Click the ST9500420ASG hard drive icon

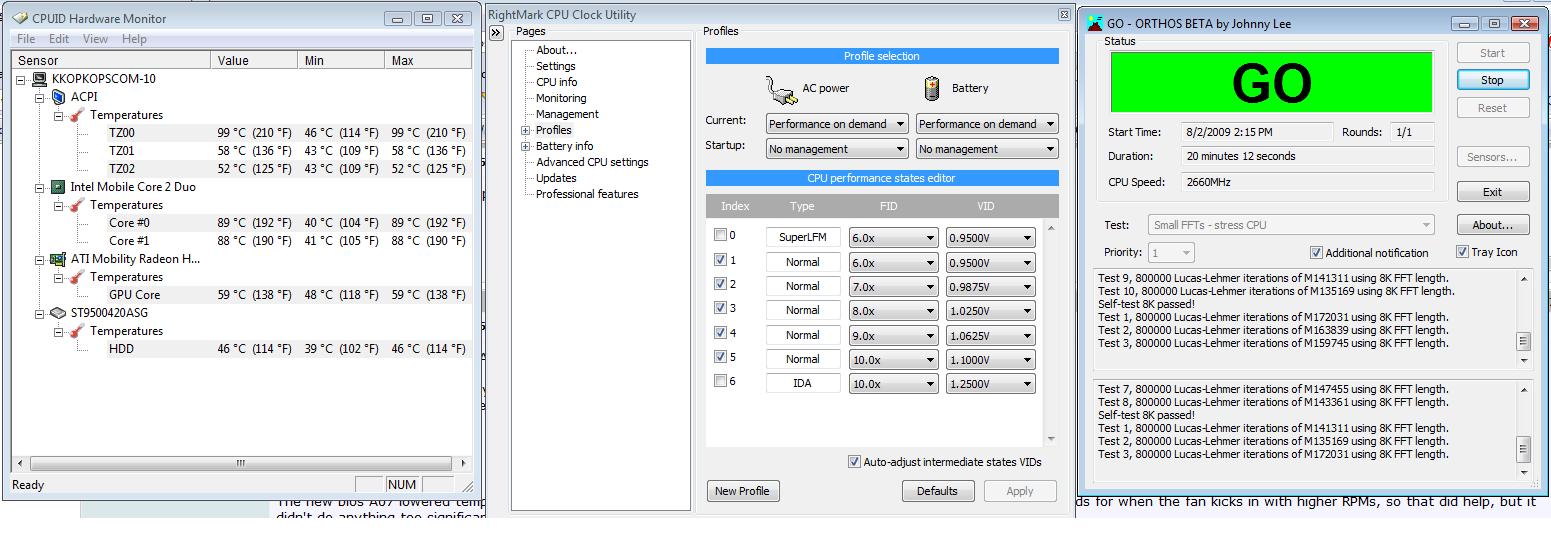58,313
